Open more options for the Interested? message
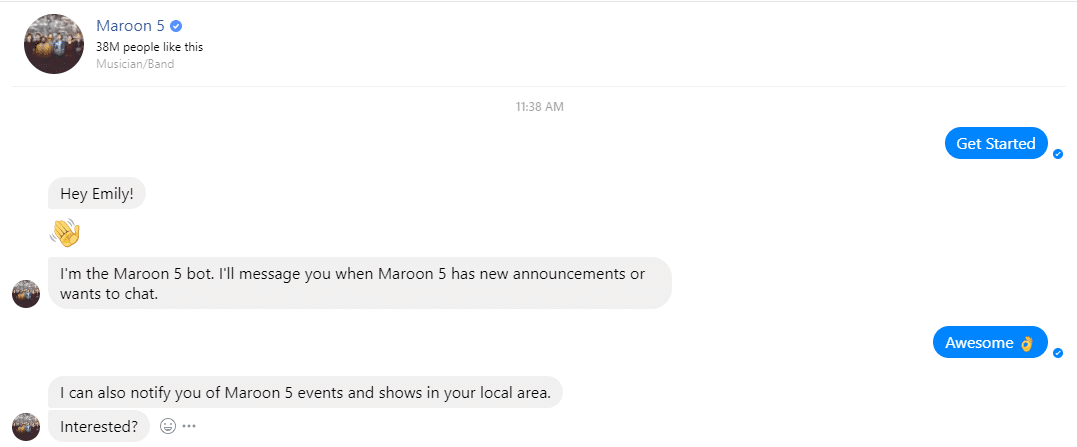The image size is (1077, 447). click(x=189, y=426)
